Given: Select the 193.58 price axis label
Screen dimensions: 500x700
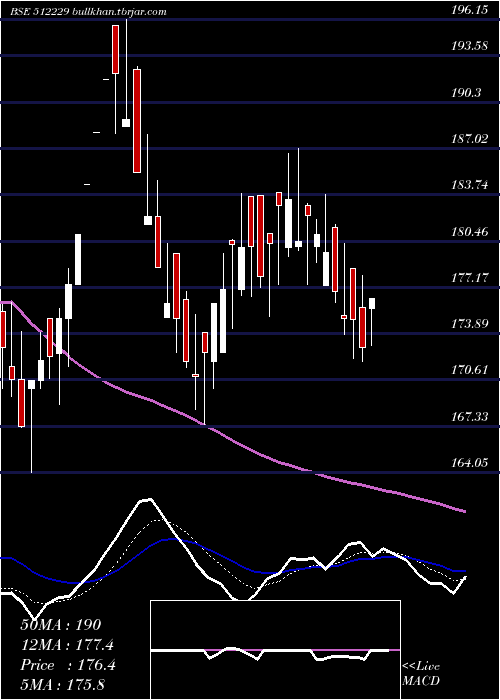Looking at the screenshot, I should (x=469, y=46).
